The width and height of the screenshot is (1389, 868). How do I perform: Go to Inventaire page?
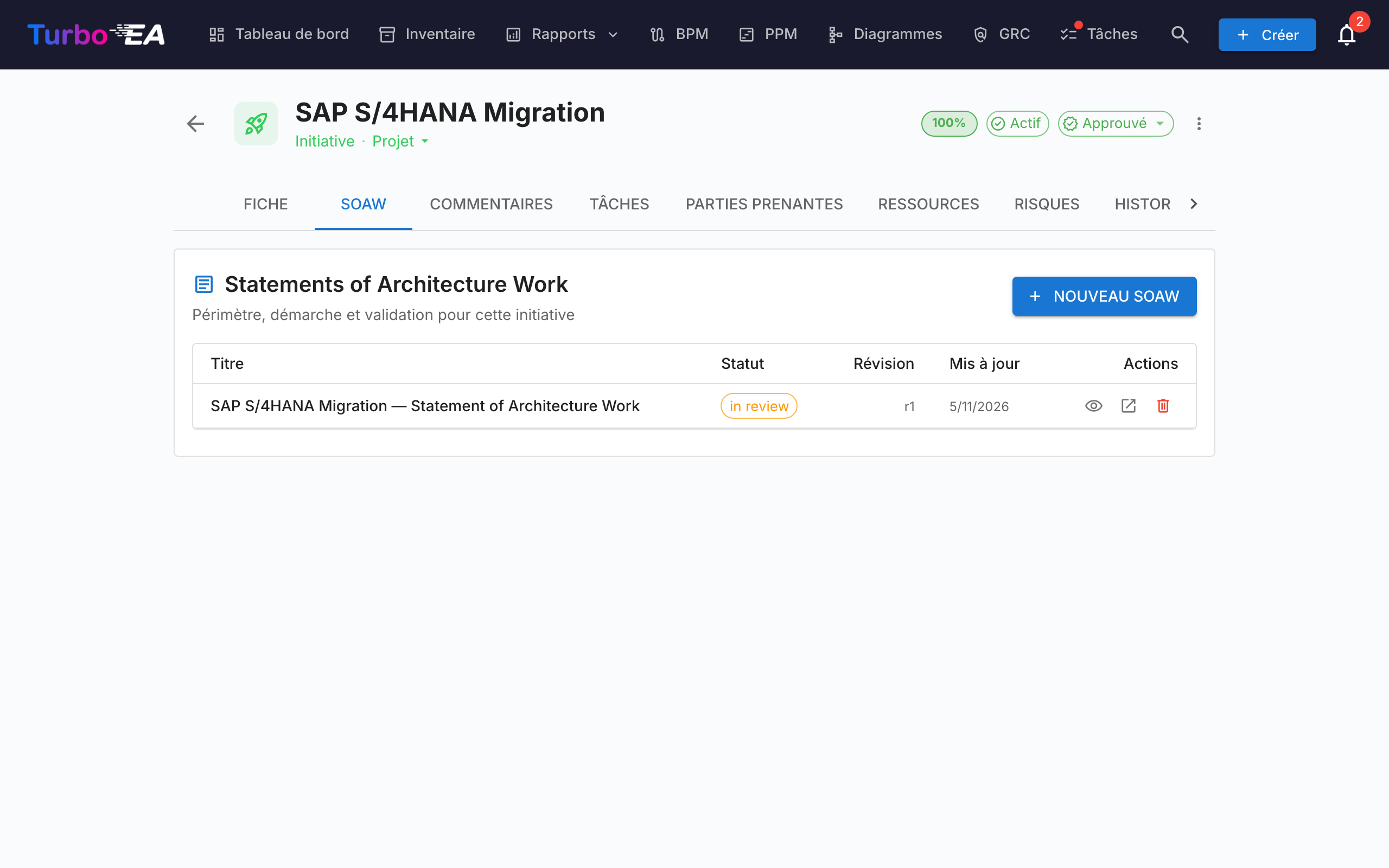tap(427, 34)
